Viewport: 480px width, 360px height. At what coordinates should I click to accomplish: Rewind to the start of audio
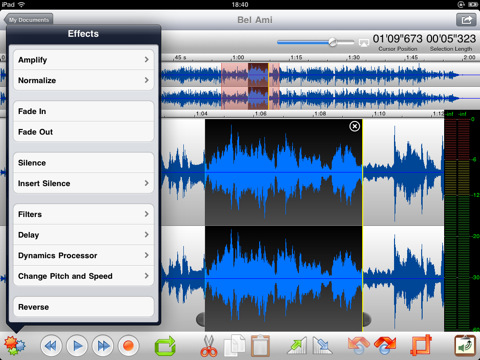[51, 346]
